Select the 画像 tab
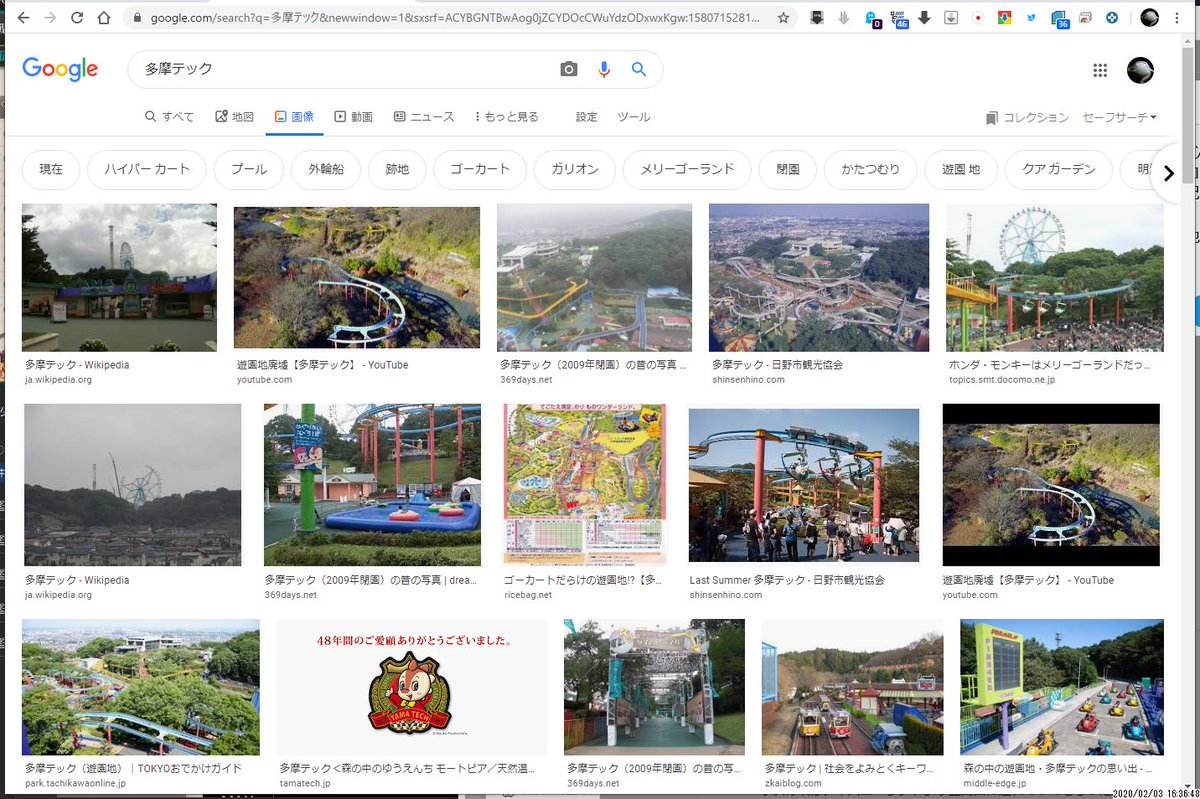1200x799 pixels. pyautogui.click(x=294, y=117)
